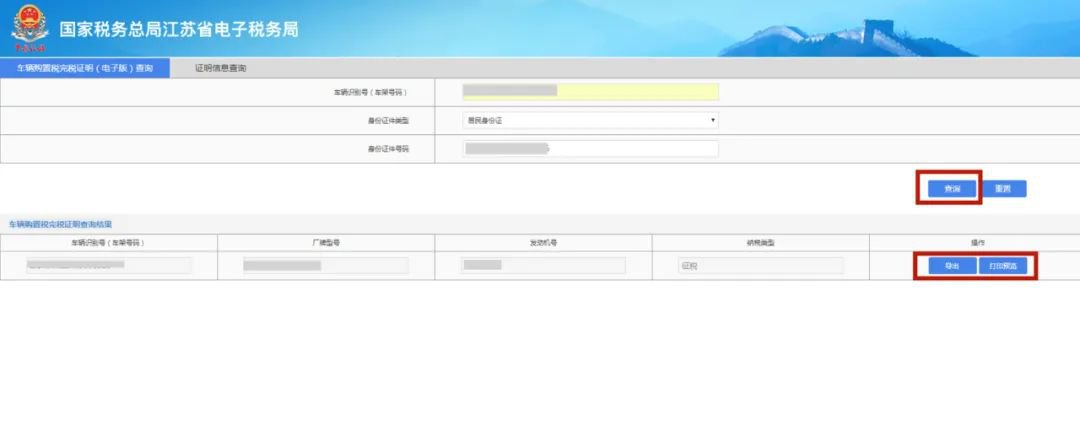Click the 车辆识别代号 input field
This screenshot has width=1080, height=431.
pos(590,91)
